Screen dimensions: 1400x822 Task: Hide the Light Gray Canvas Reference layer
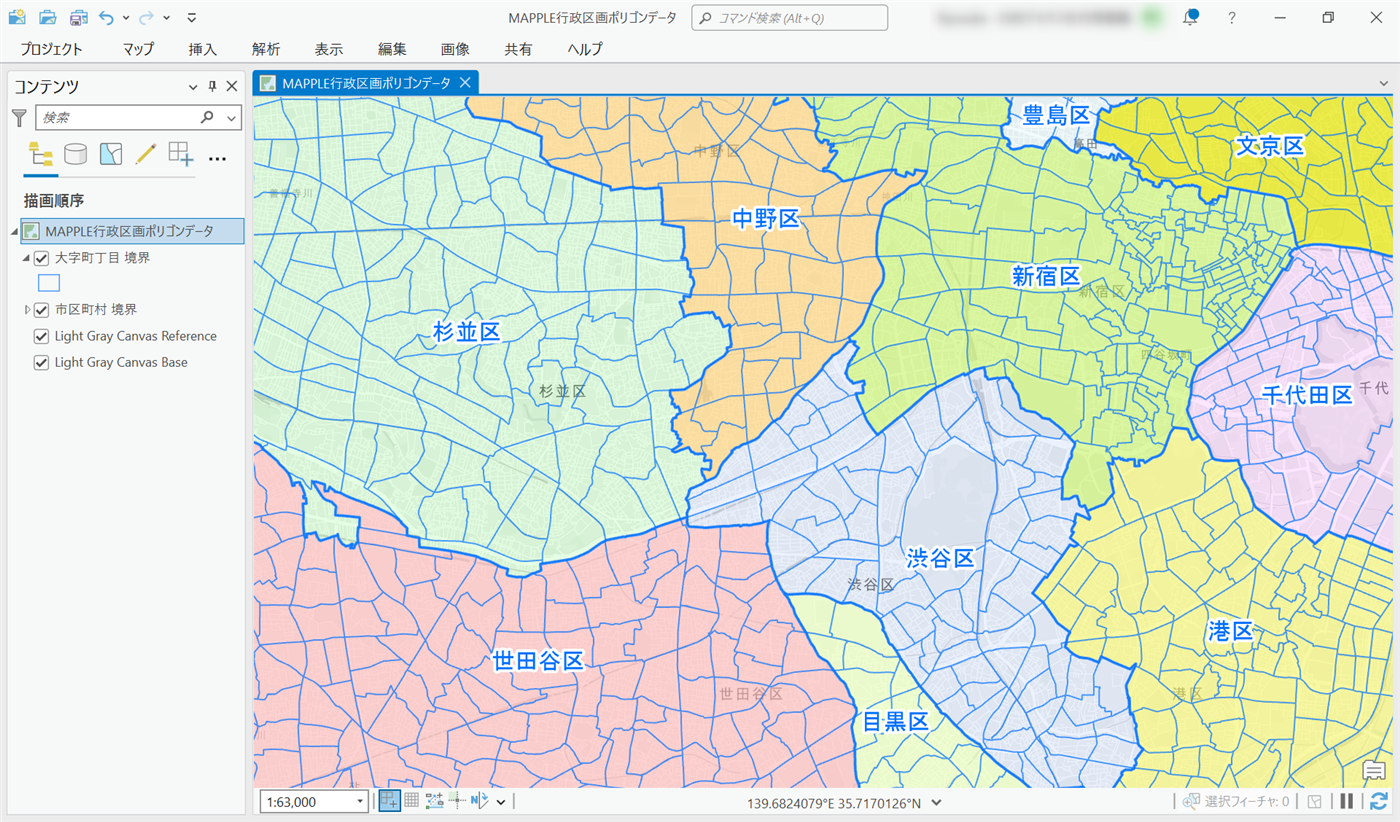point(42,336)
